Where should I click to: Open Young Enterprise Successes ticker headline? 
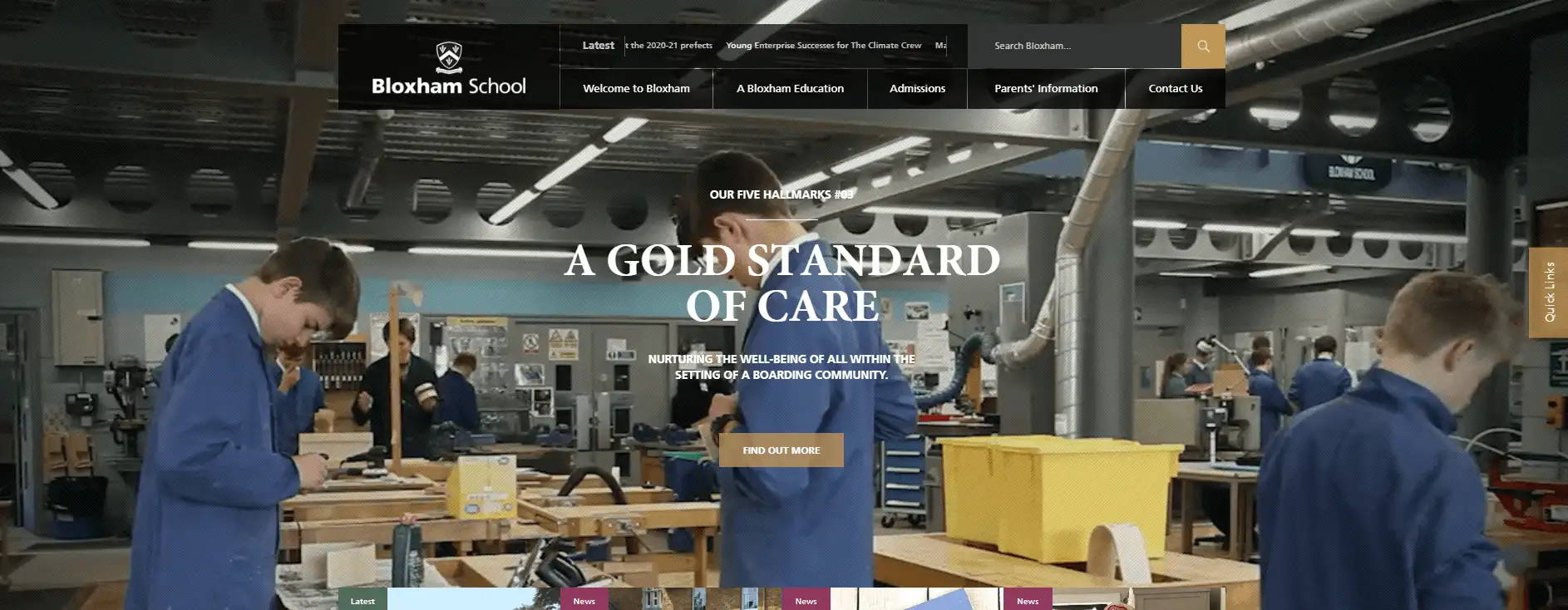[x=823, y=46]
